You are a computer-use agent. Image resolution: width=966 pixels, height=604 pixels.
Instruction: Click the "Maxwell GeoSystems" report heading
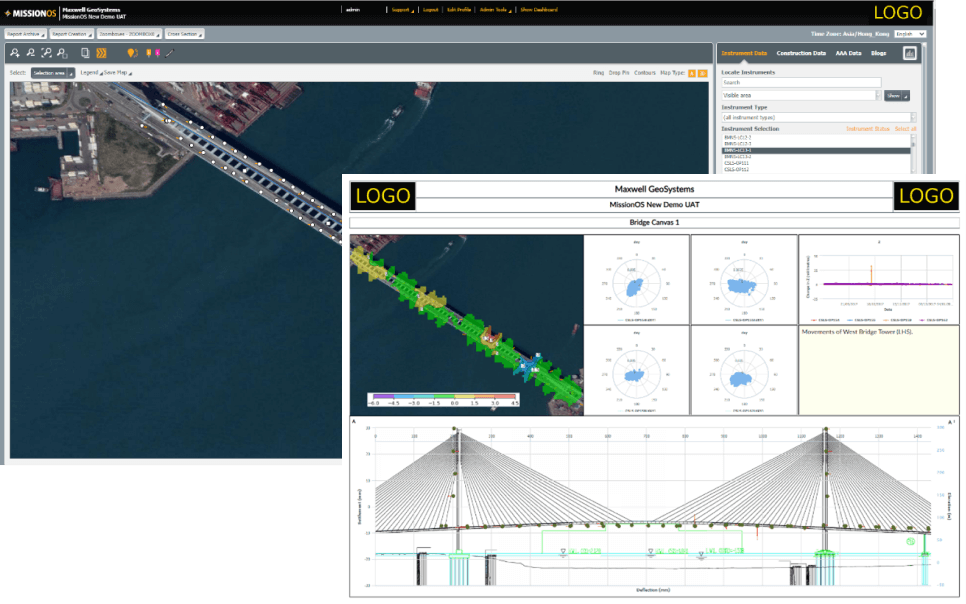pos(654,189)
